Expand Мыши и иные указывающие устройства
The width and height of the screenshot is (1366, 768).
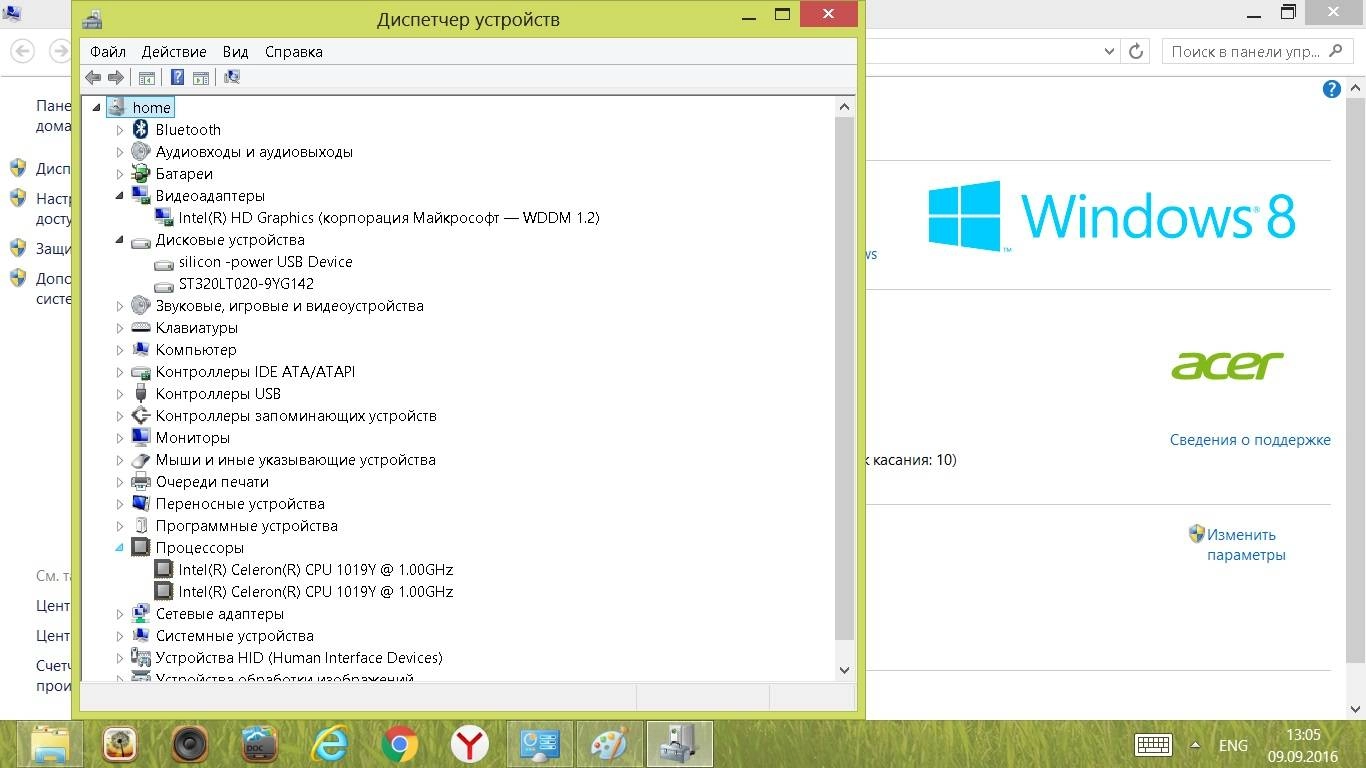[120, 460]
